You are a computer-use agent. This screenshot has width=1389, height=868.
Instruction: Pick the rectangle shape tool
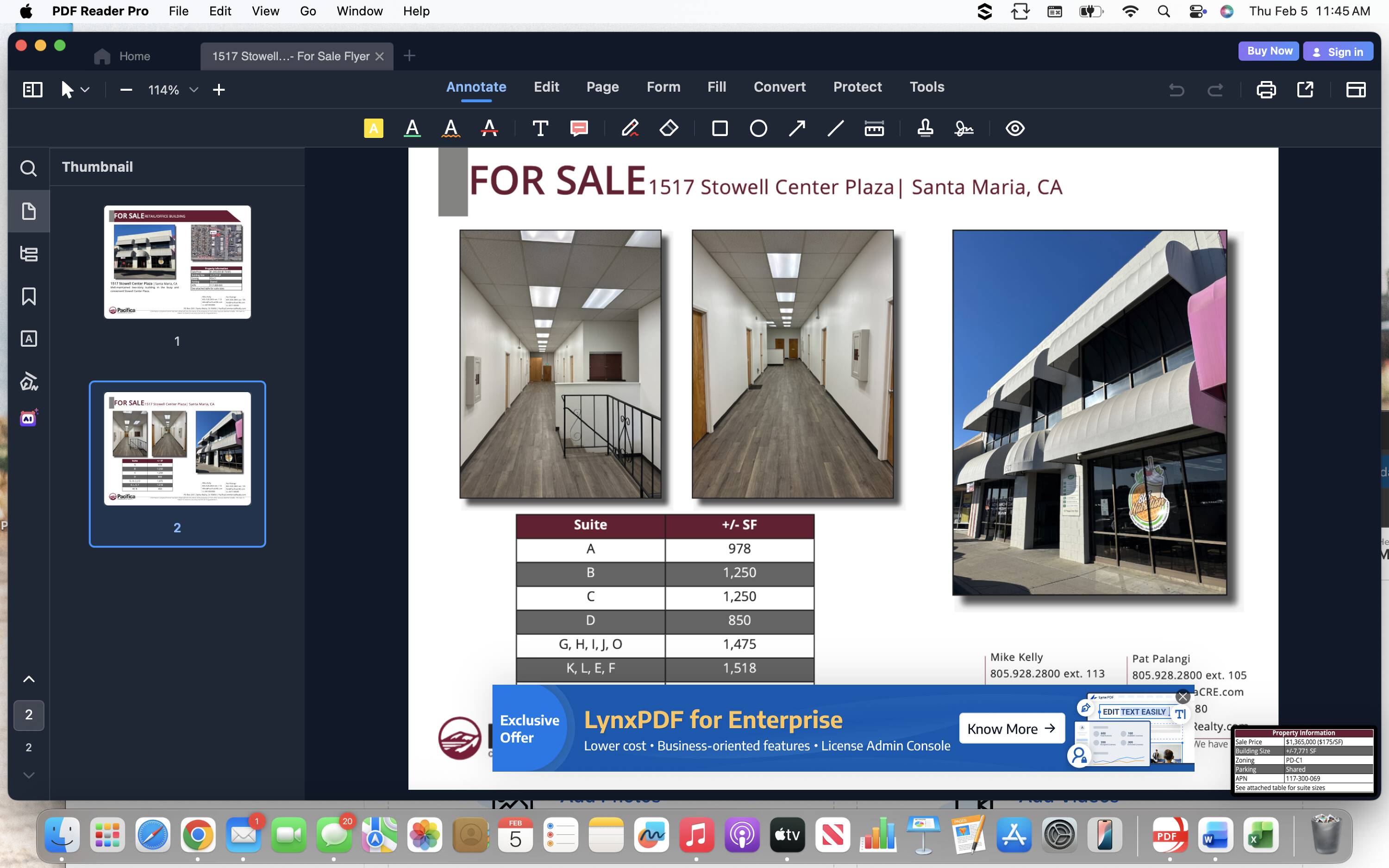tap(720, 128)
